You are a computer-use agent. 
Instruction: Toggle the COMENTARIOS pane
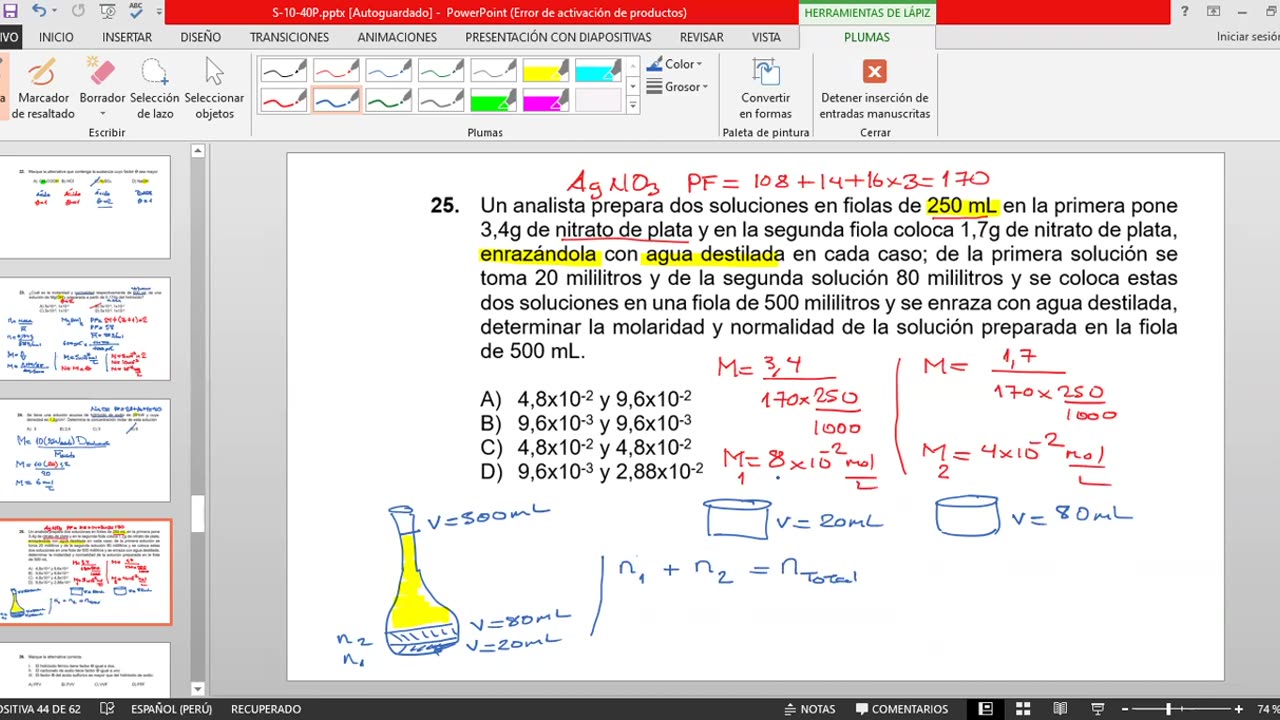[x=900, y=709]
